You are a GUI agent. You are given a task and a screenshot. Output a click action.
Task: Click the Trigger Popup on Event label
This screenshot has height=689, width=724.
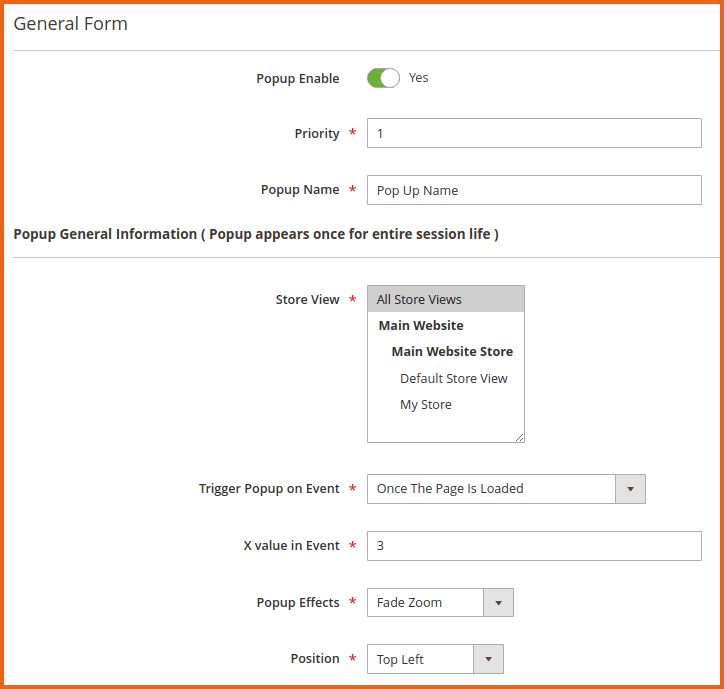[x=269, y=489]
